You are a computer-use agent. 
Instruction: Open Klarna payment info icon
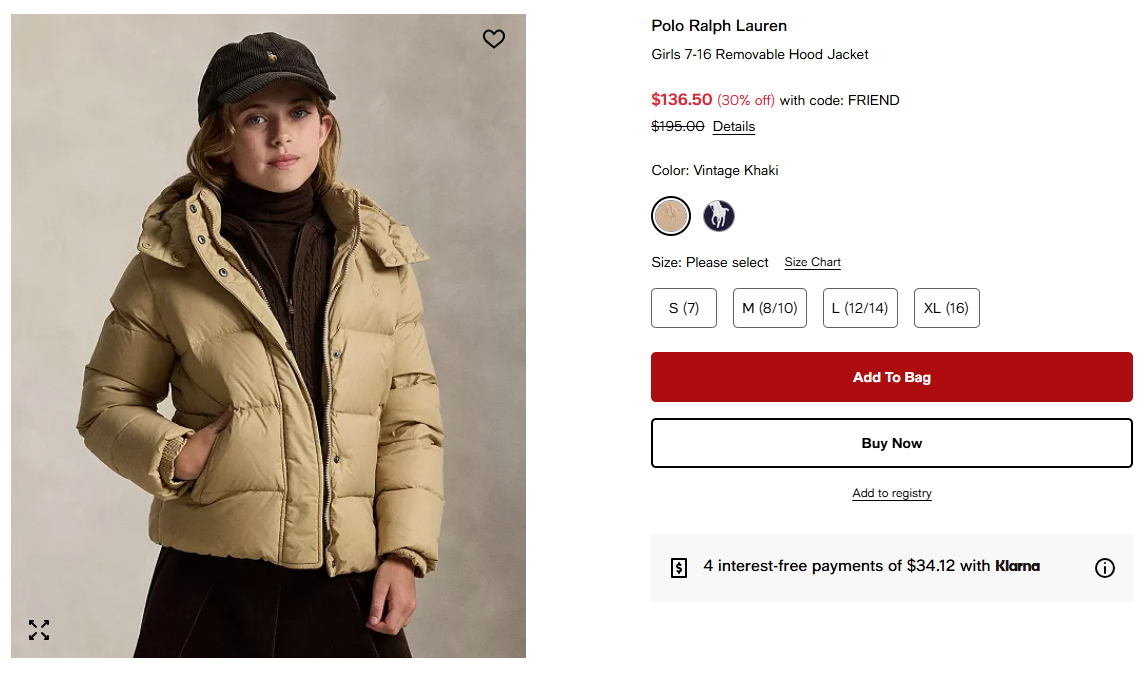coord(1104,568)
